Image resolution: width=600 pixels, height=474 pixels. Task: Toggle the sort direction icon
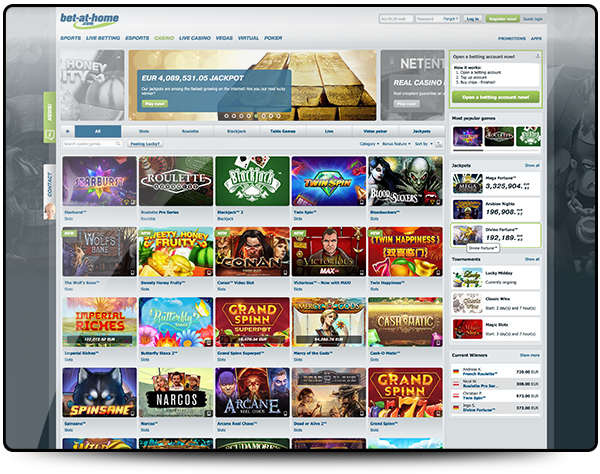click(439, 144)
